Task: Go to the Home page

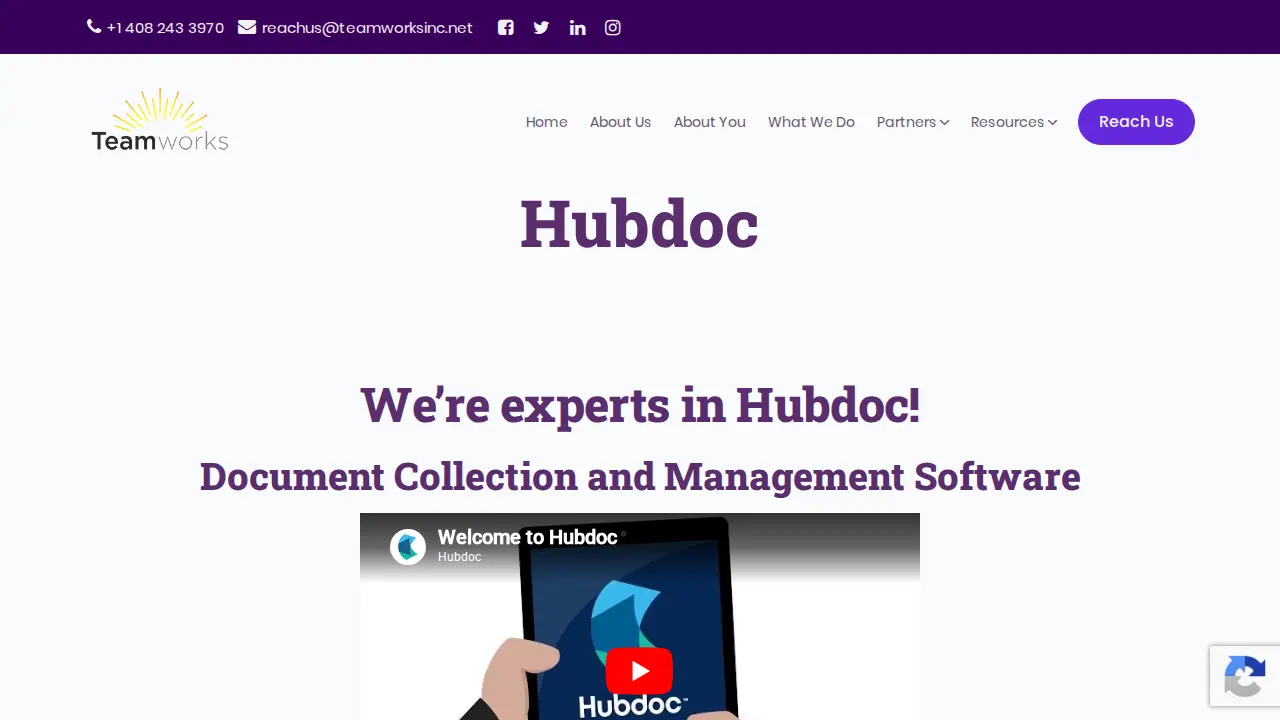Action: click(x=547, y=122)
